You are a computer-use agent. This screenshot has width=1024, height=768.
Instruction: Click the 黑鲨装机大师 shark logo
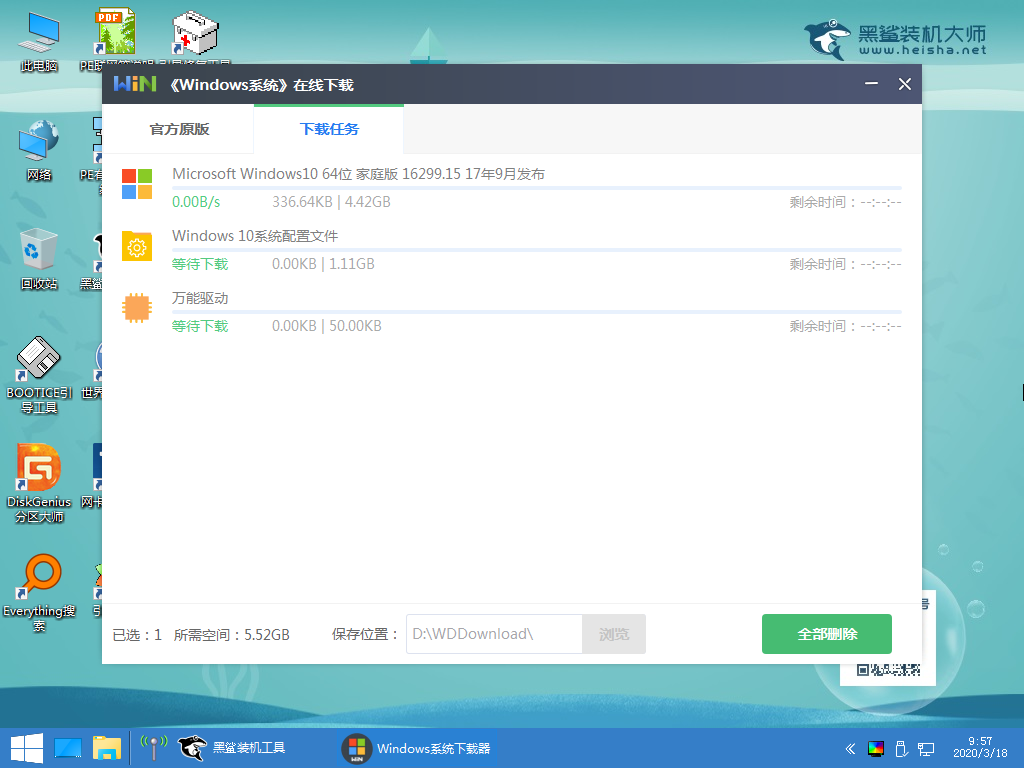point(895,39)
